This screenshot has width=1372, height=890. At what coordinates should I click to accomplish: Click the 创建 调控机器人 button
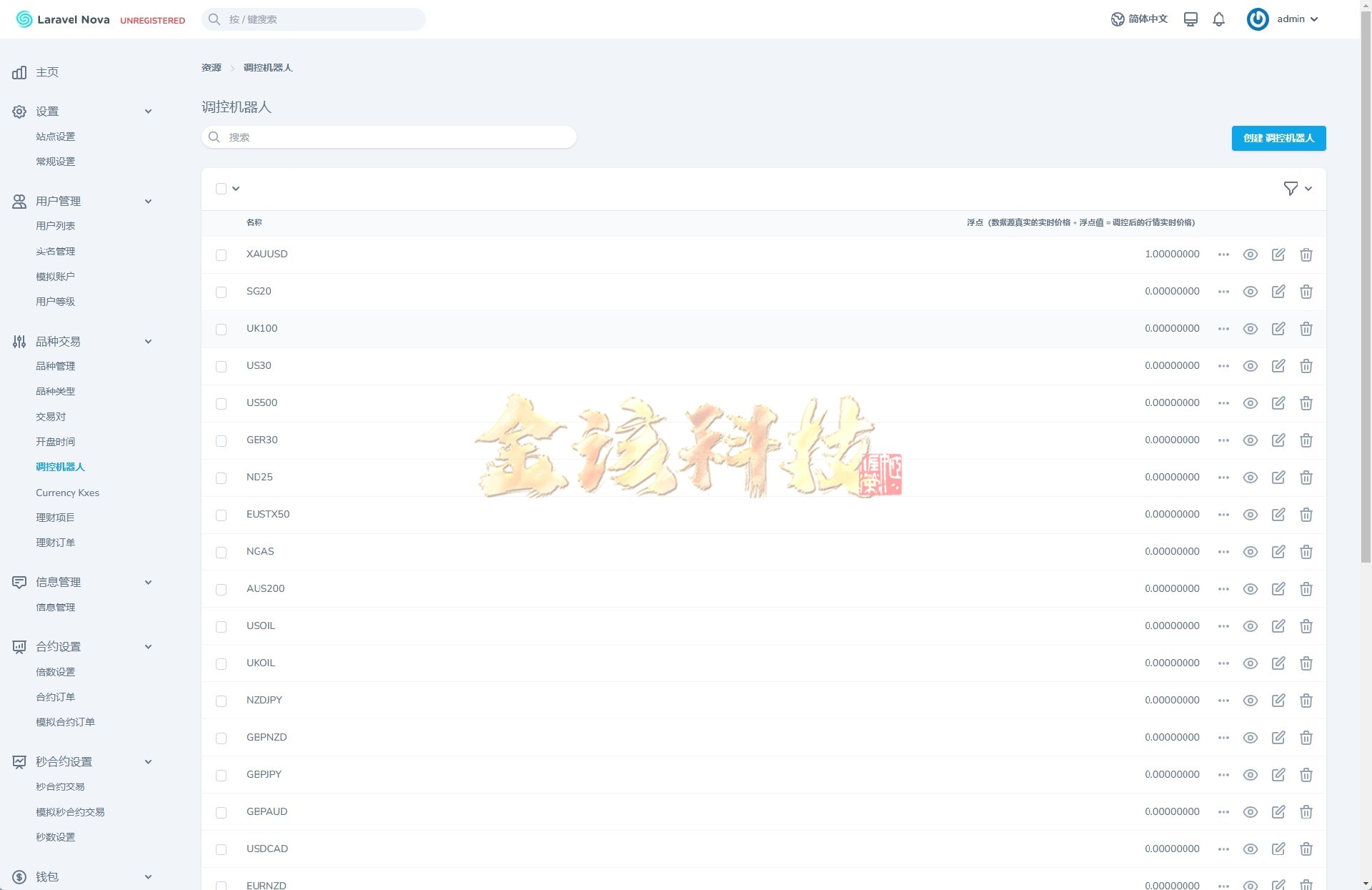(x=1278, y=138)
